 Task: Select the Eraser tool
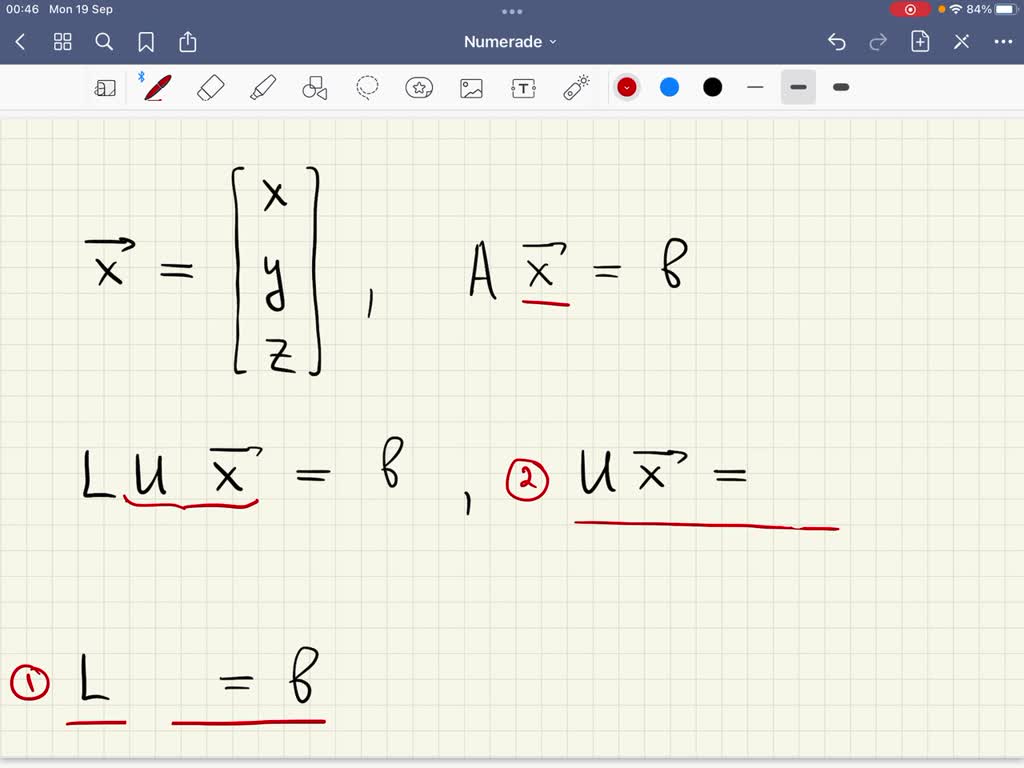tap(208, 87)
